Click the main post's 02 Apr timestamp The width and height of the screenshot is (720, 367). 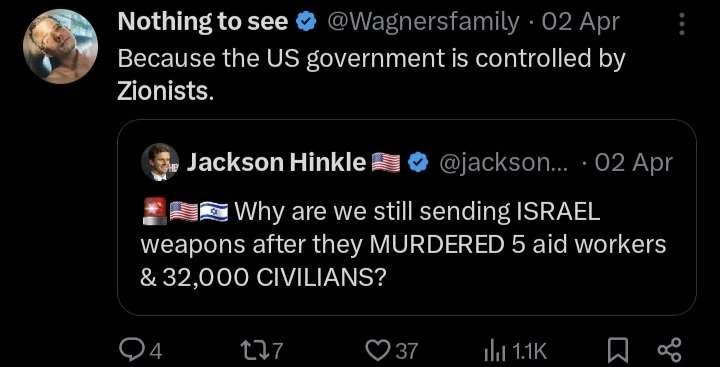[580, 23]
